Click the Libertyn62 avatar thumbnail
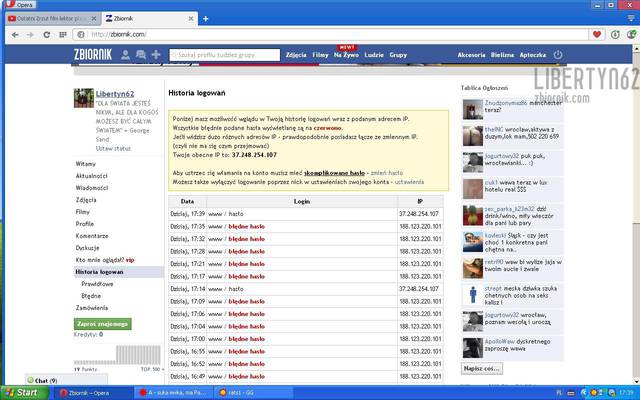 (x=84, y=98)
